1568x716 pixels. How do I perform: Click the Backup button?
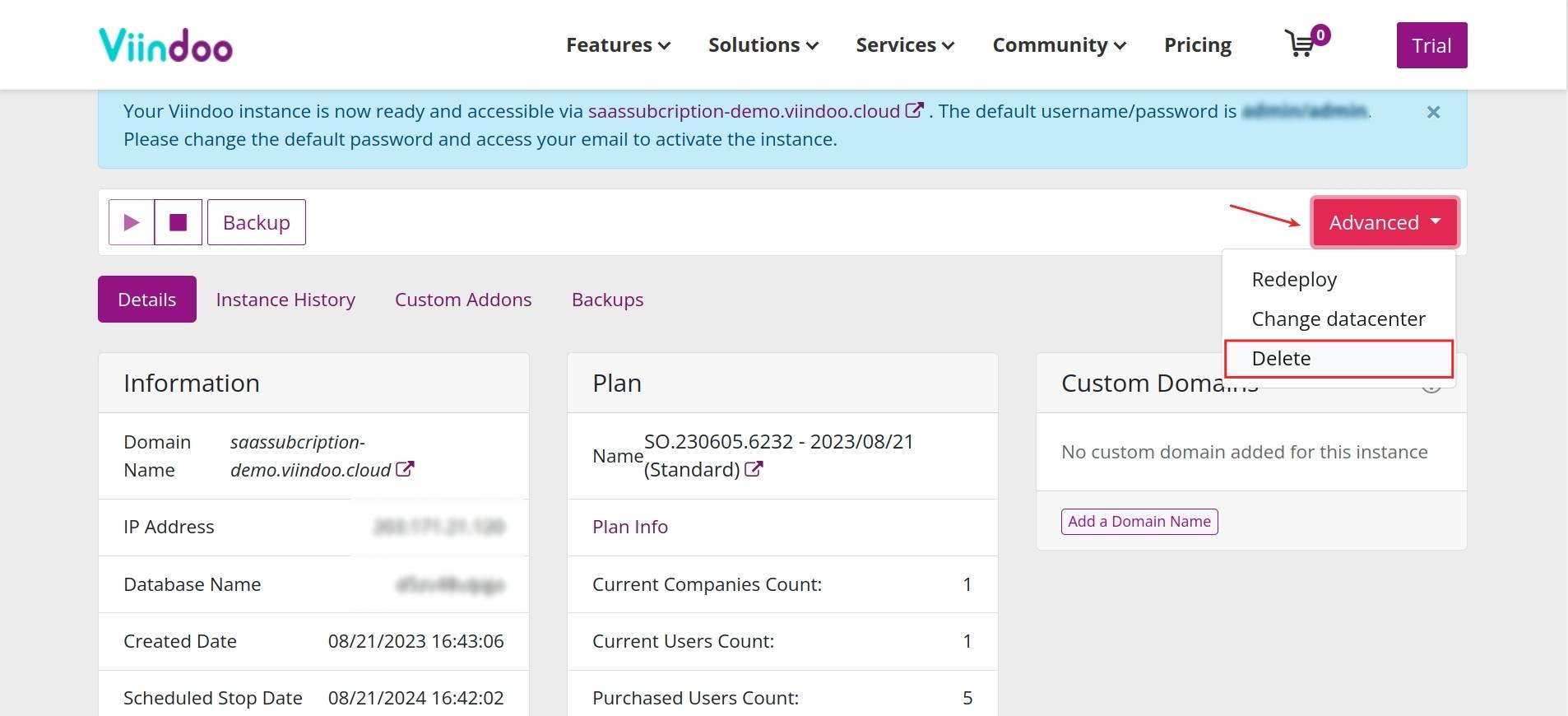point(257,222)
